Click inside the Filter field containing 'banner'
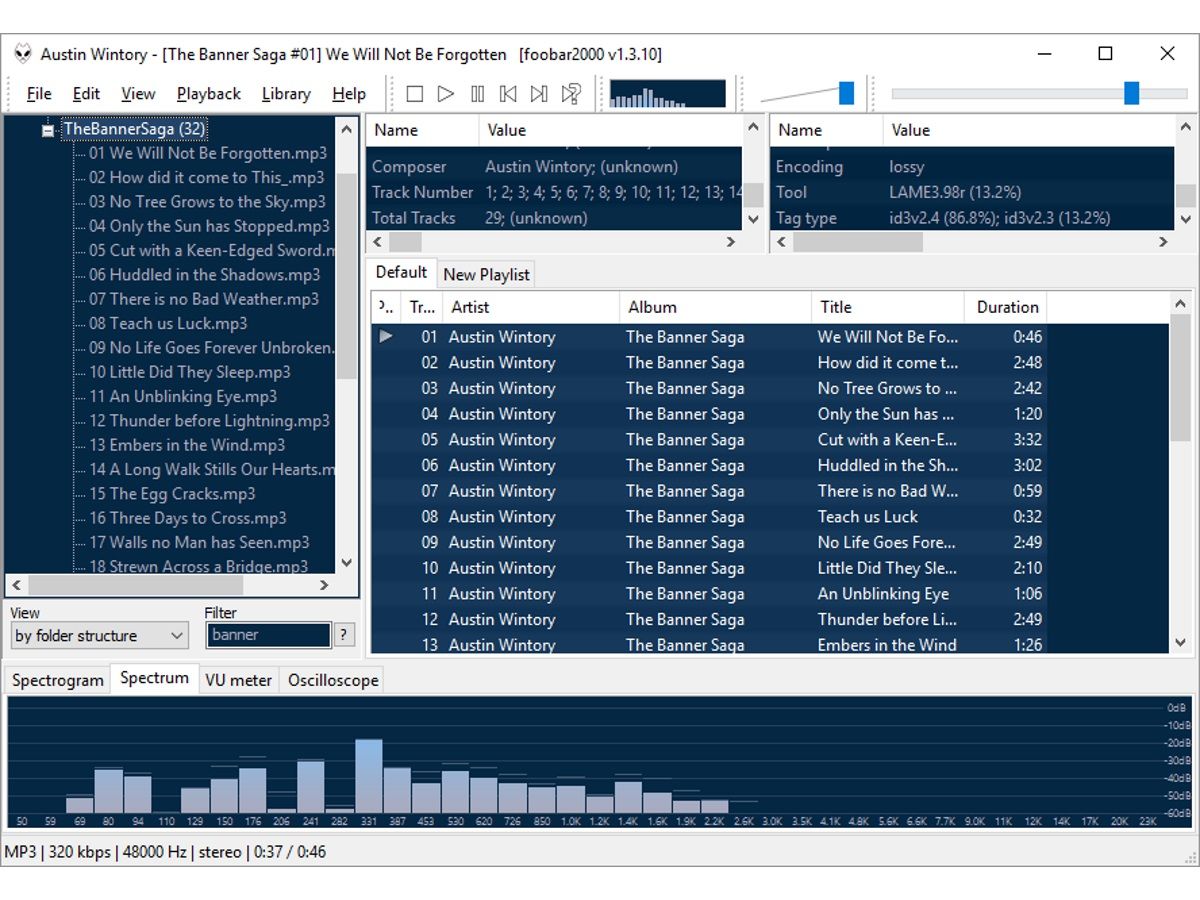Viewport: 1200px width, 900px height. coord(270,635)
